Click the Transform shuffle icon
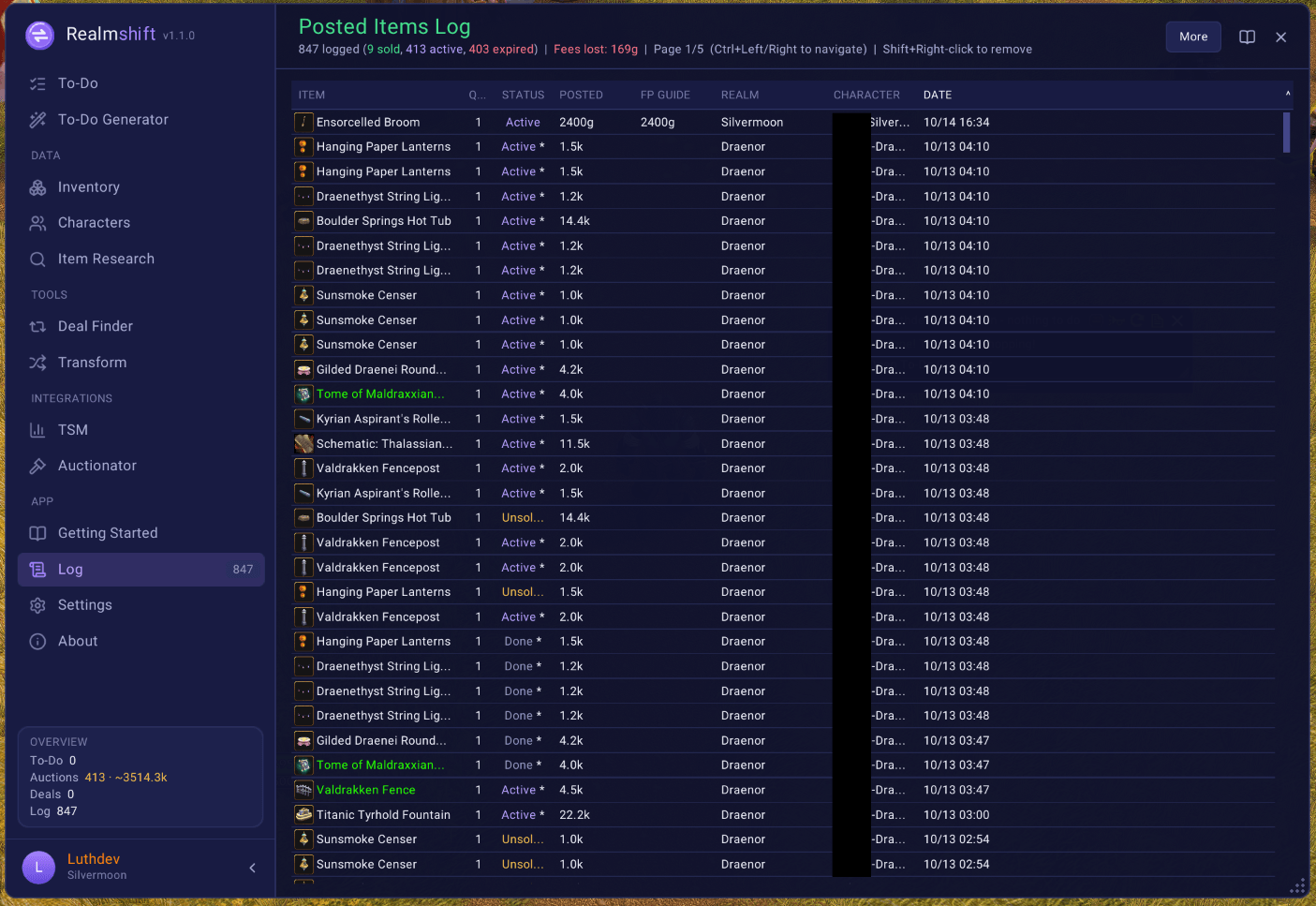The width and height of the screenshot is (1316, 906). tap(37, 363)
